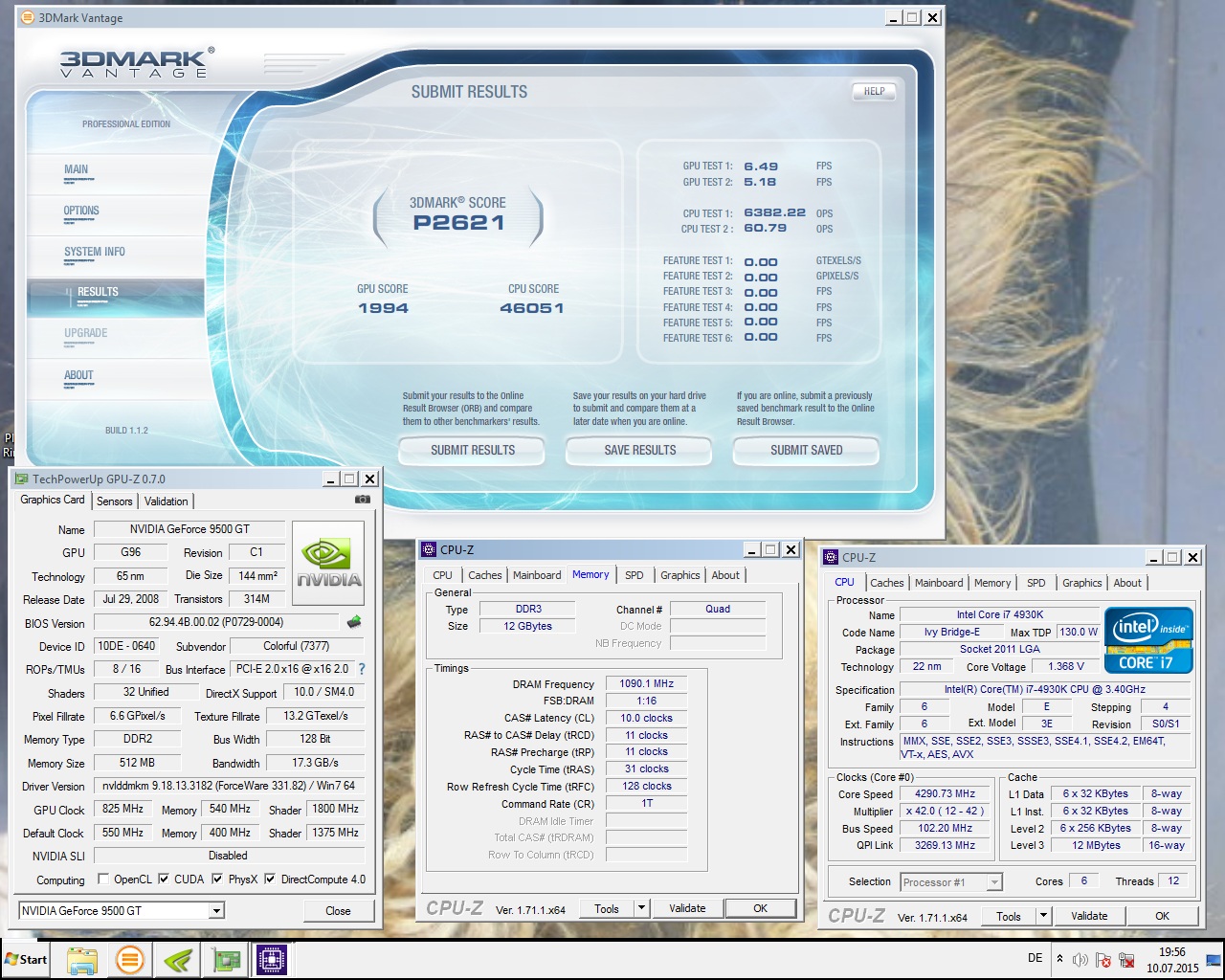Open the NVIDIA GeForce 9500 GT selector dropdown
This screenshot has width=1225, height=980.
coord(216,911)
